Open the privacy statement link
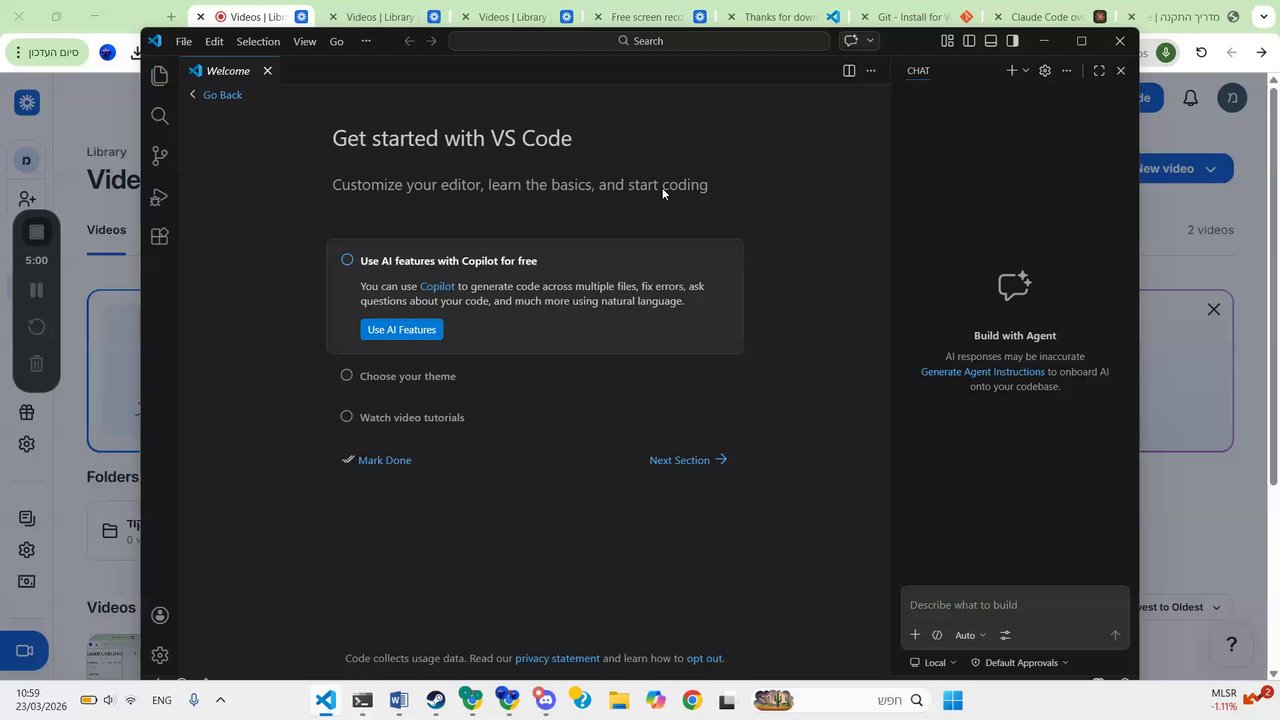Screen dimensions: 1280x720 557,658
